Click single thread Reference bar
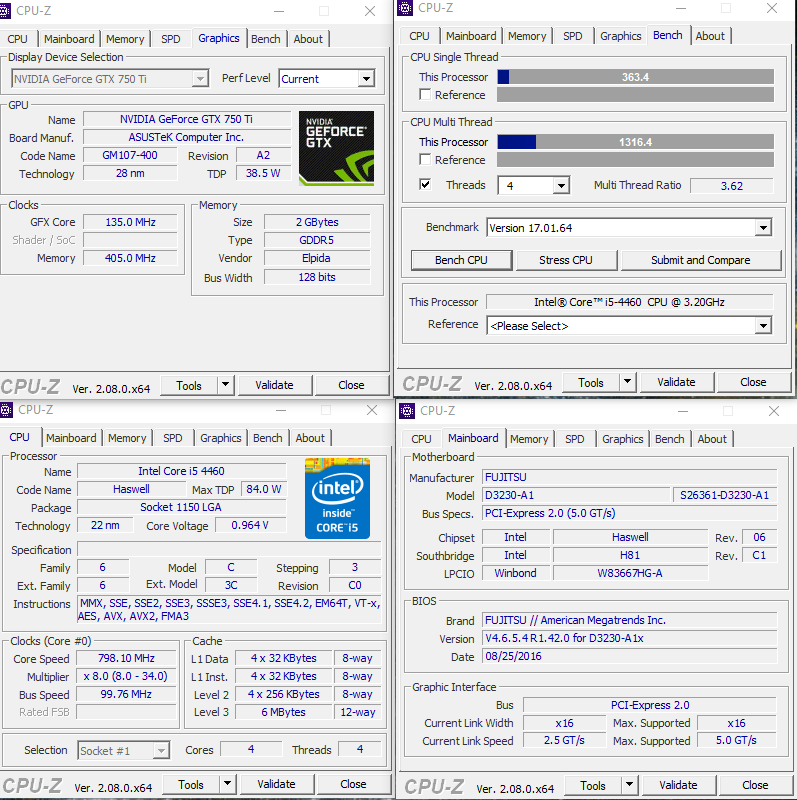 coord(635,94)
